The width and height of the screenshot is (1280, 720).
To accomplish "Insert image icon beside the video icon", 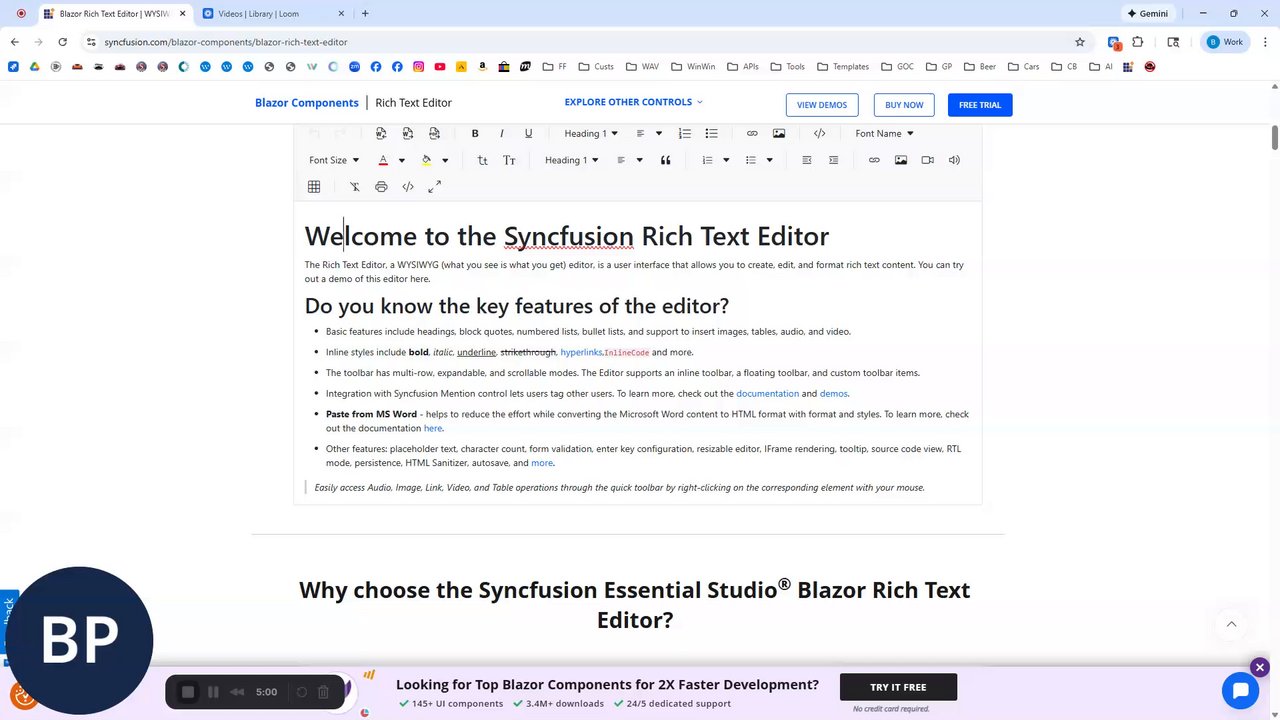I will click(x=901, y=160).
